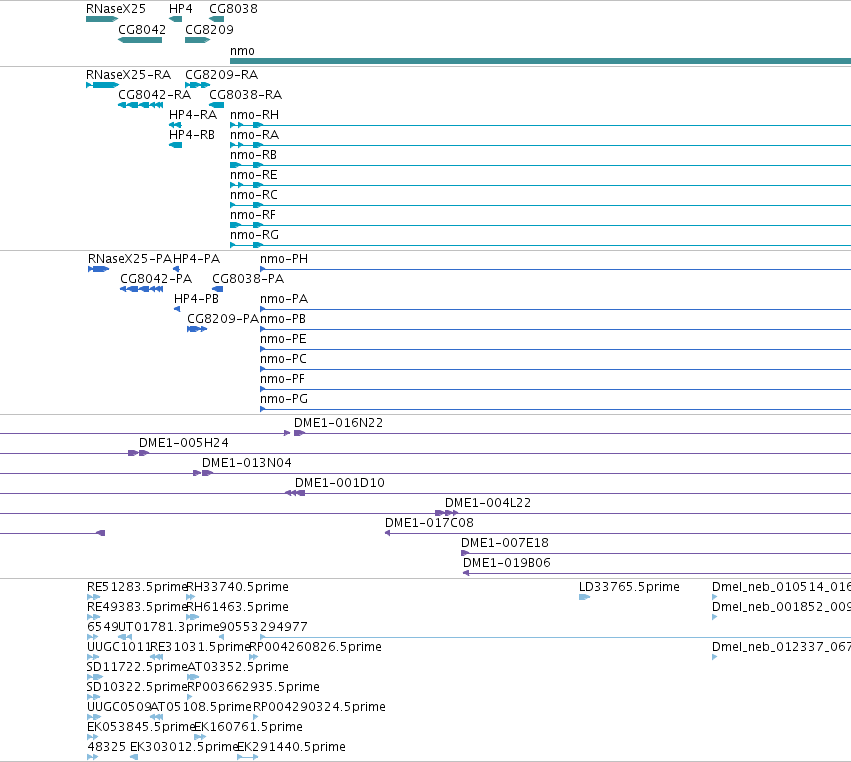Select the RP004290324.5prime EST label
Viewport: 851px width, 762px height.
[x=320, y=707]
